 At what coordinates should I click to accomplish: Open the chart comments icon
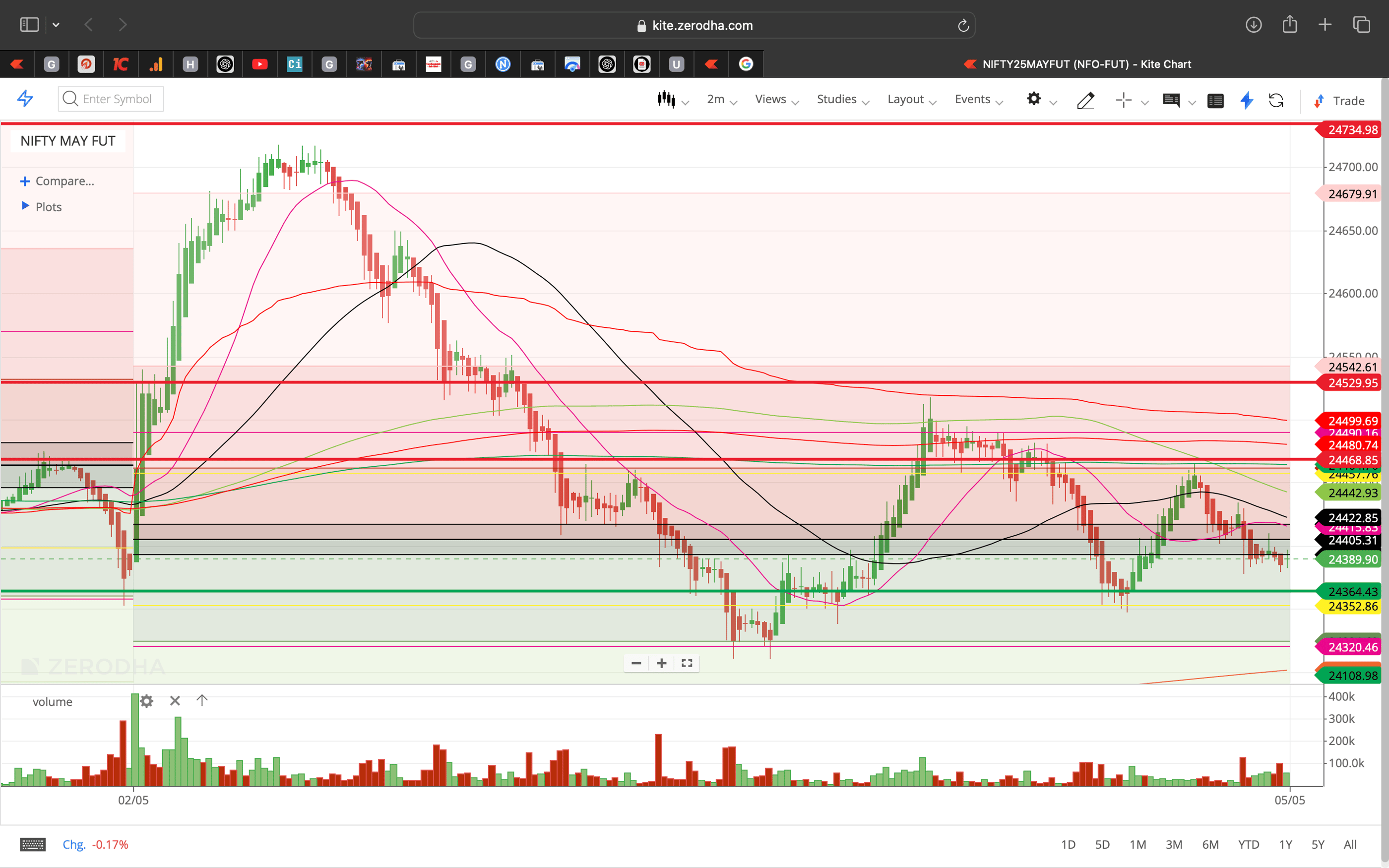pos(1172,101)
